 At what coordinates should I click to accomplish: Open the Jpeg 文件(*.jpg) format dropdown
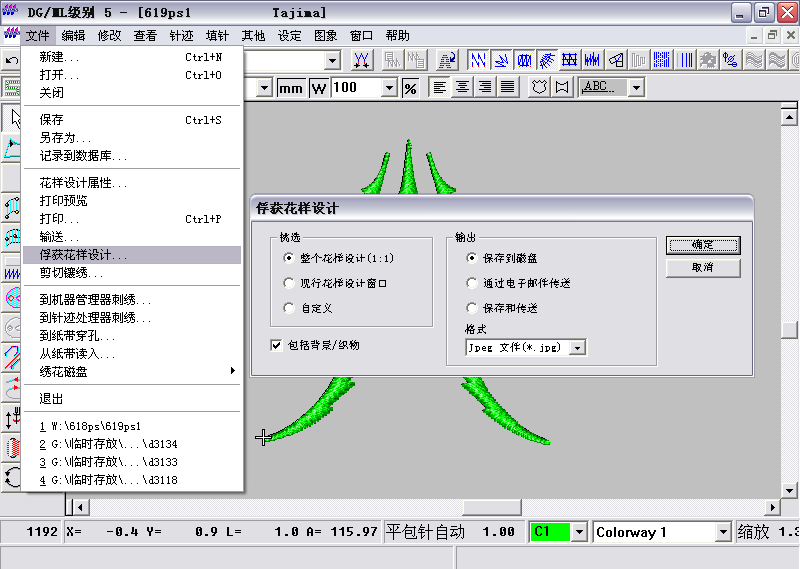coord(577,348)
